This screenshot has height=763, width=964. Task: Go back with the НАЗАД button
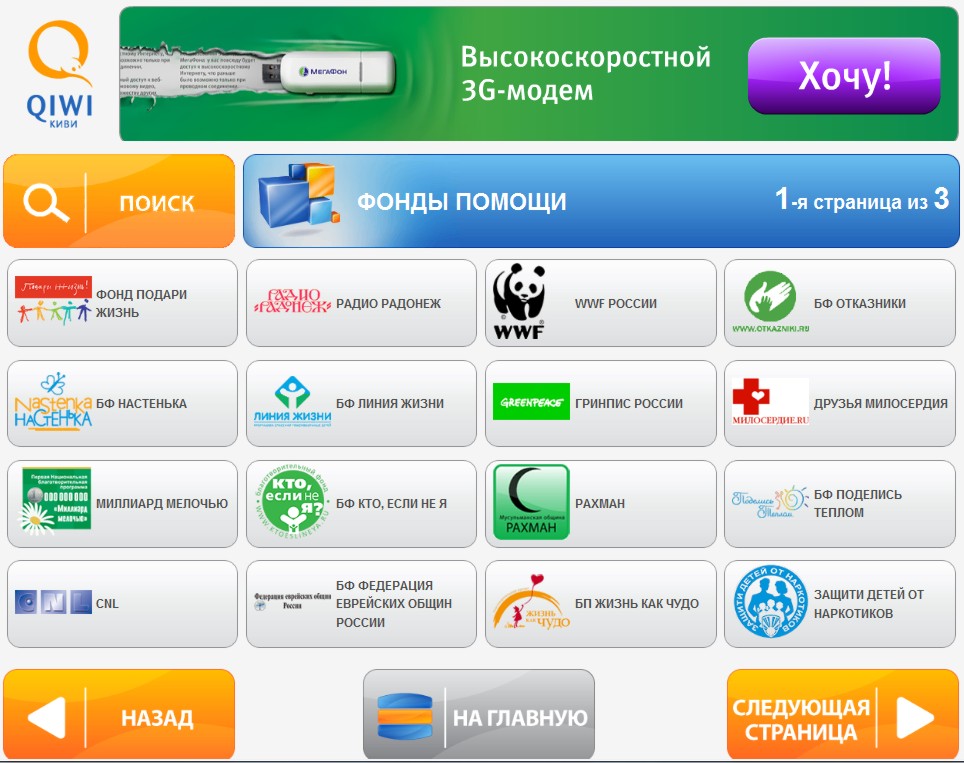coord(119,714)
